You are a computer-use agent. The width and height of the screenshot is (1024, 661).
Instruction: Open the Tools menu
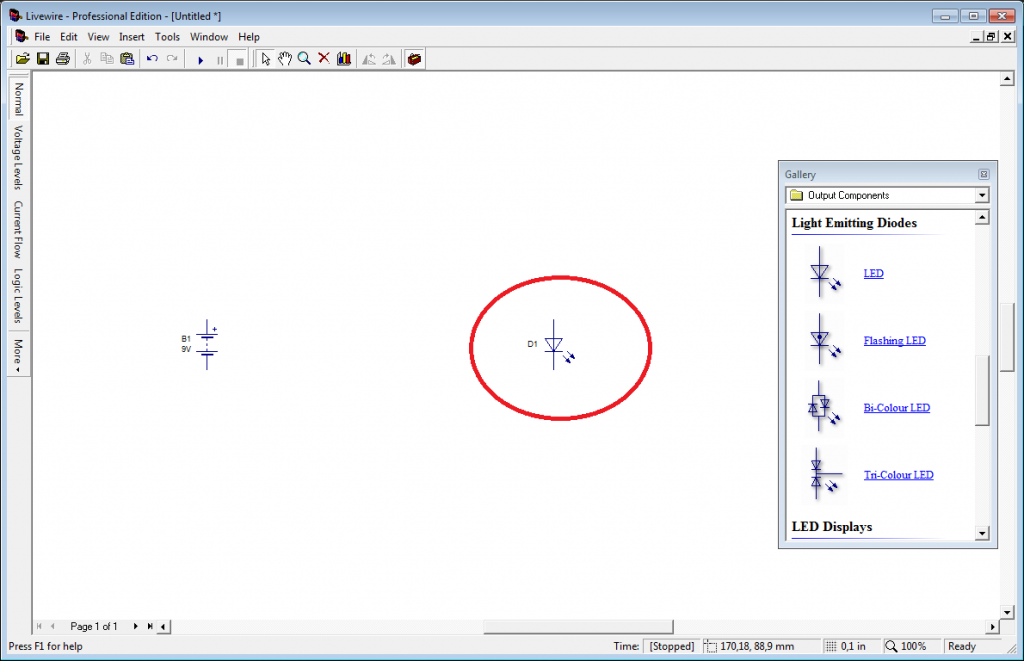point(166,36)
